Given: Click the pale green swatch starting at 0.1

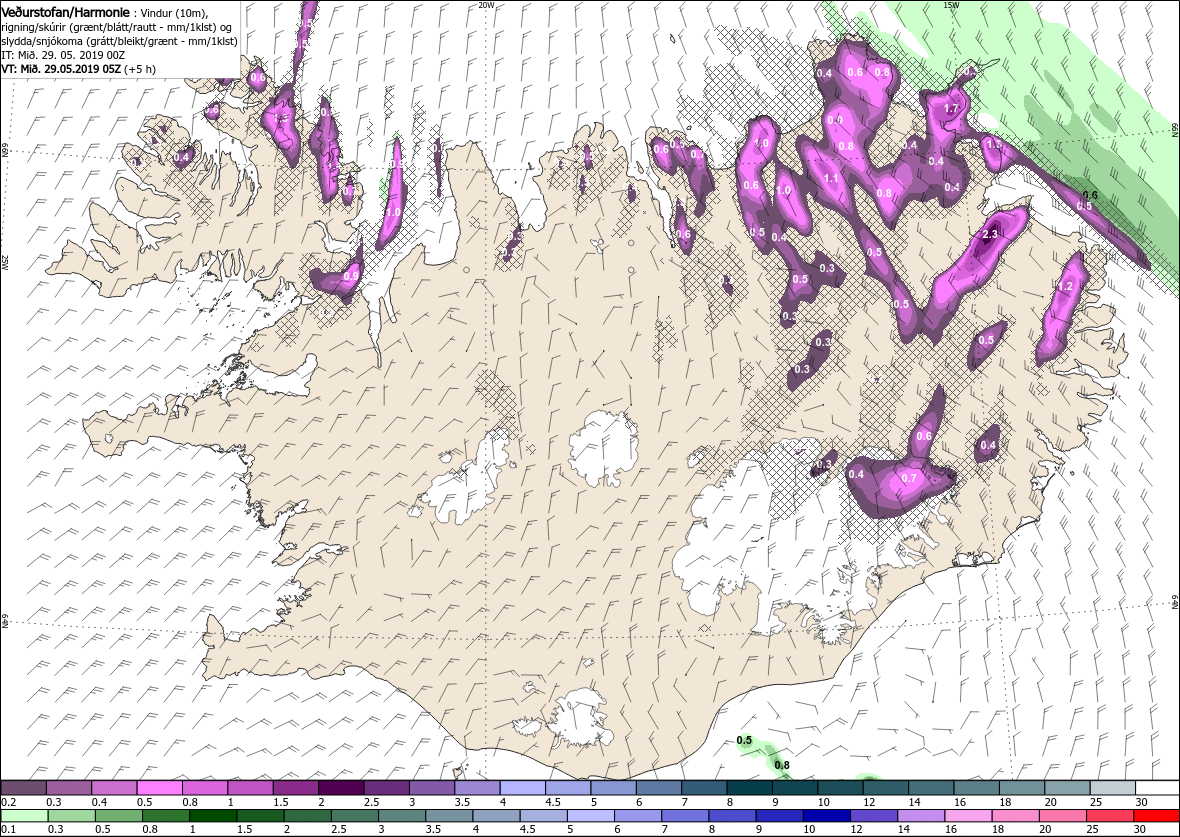Looking at the screenshot, I should 24,816.
